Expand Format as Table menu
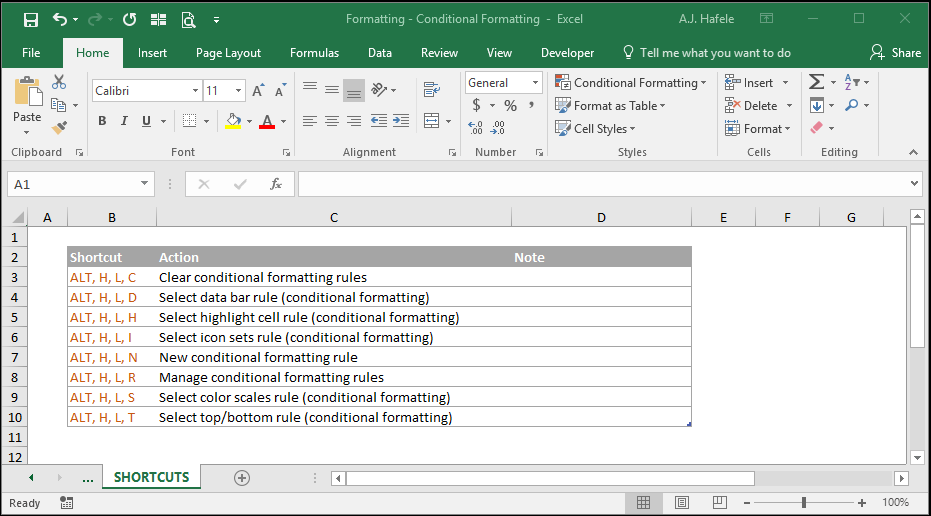Viewport: 931px width, 516px height. 610,106
